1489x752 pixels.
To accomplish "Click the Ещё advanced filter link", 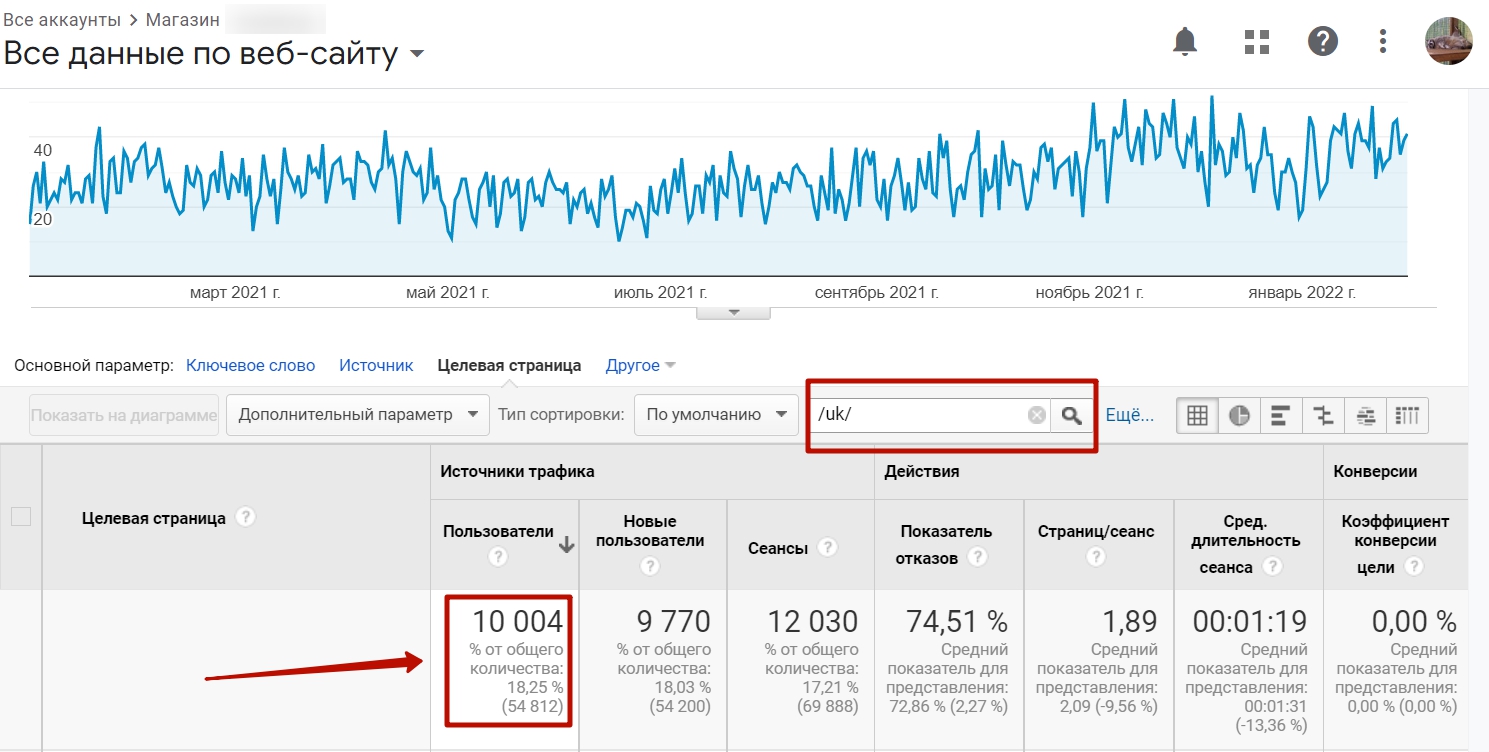I will coord(1129,415).
